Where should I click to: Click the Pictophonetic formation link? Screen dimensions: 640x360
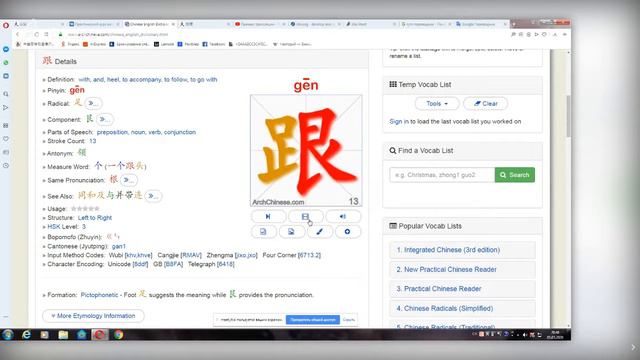(99, 295)
